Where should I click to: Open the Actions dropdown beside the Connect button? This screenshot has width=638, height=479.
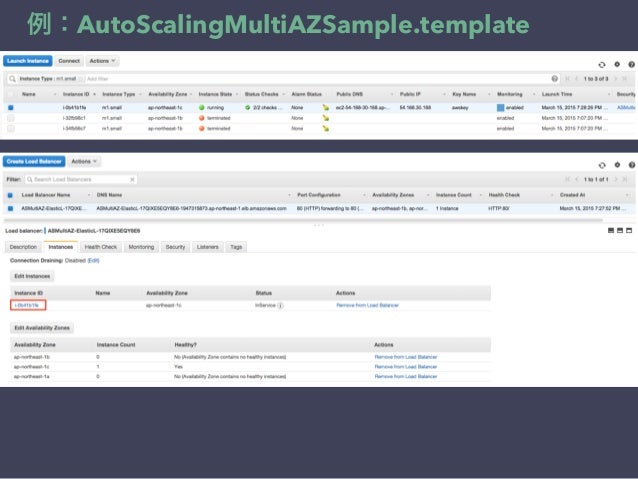[102, 61]
